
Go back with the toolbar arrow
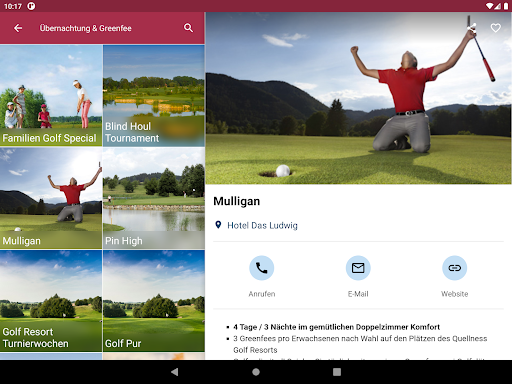18,28
